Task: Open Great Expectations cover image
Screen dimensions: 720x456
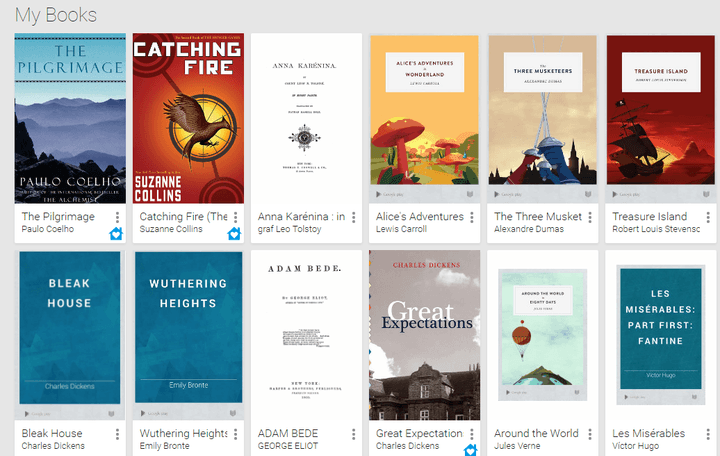Action: point(425,335)
